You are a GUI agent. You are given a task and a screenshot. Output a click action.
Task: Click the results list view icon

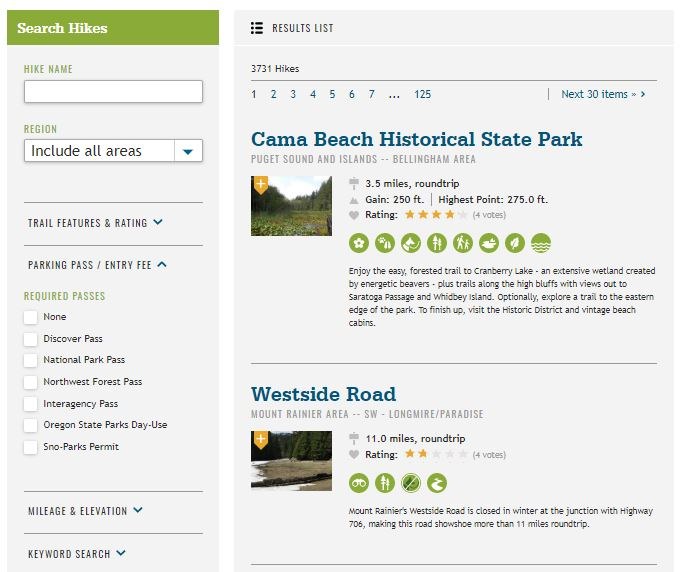click(257, 28)
